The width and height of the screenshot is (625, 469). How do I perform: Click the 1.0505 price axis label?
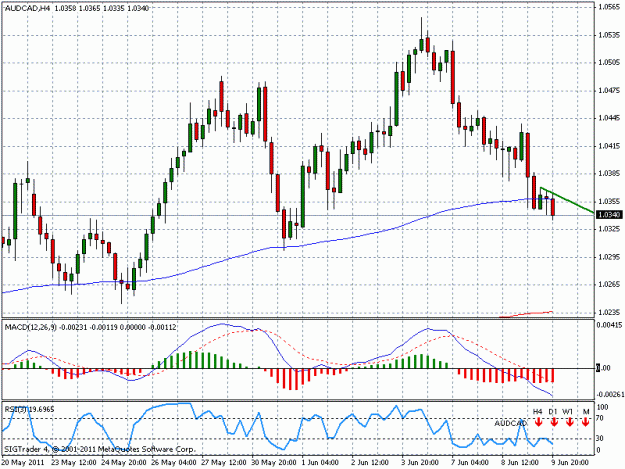609,63
